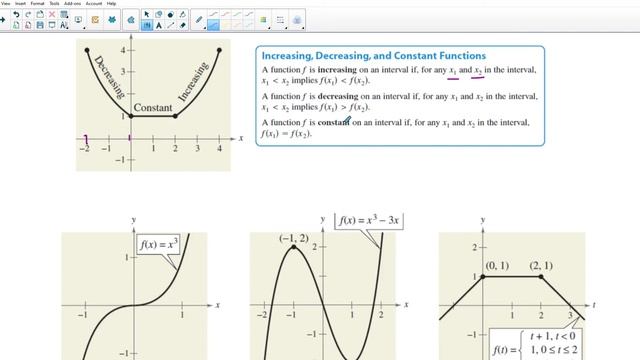Pick the yellow highlighter pen preset
The width and height of the screenshot is (640, 360).
point(225,25)
